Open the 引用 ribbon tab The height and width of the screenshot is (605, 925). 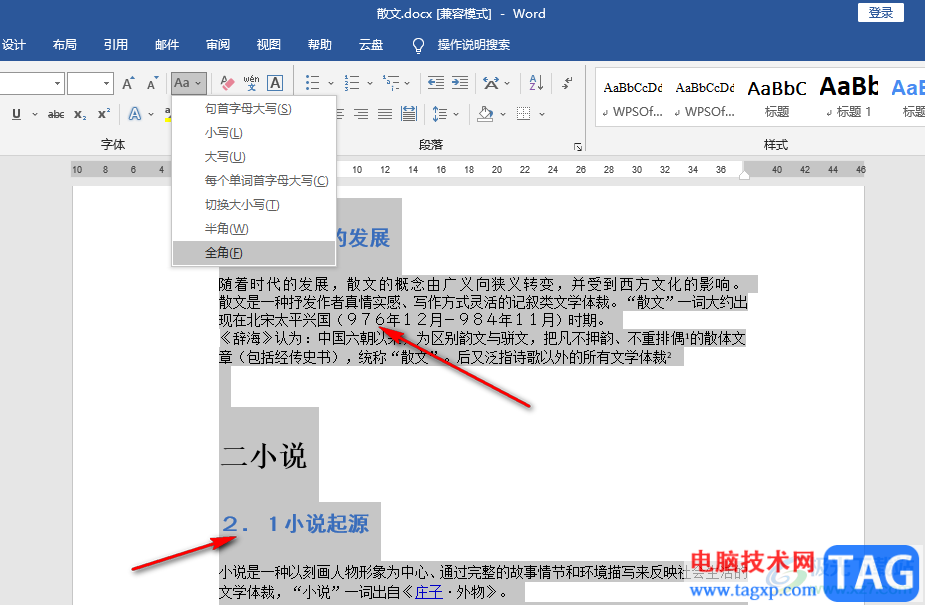pos(116,45)
